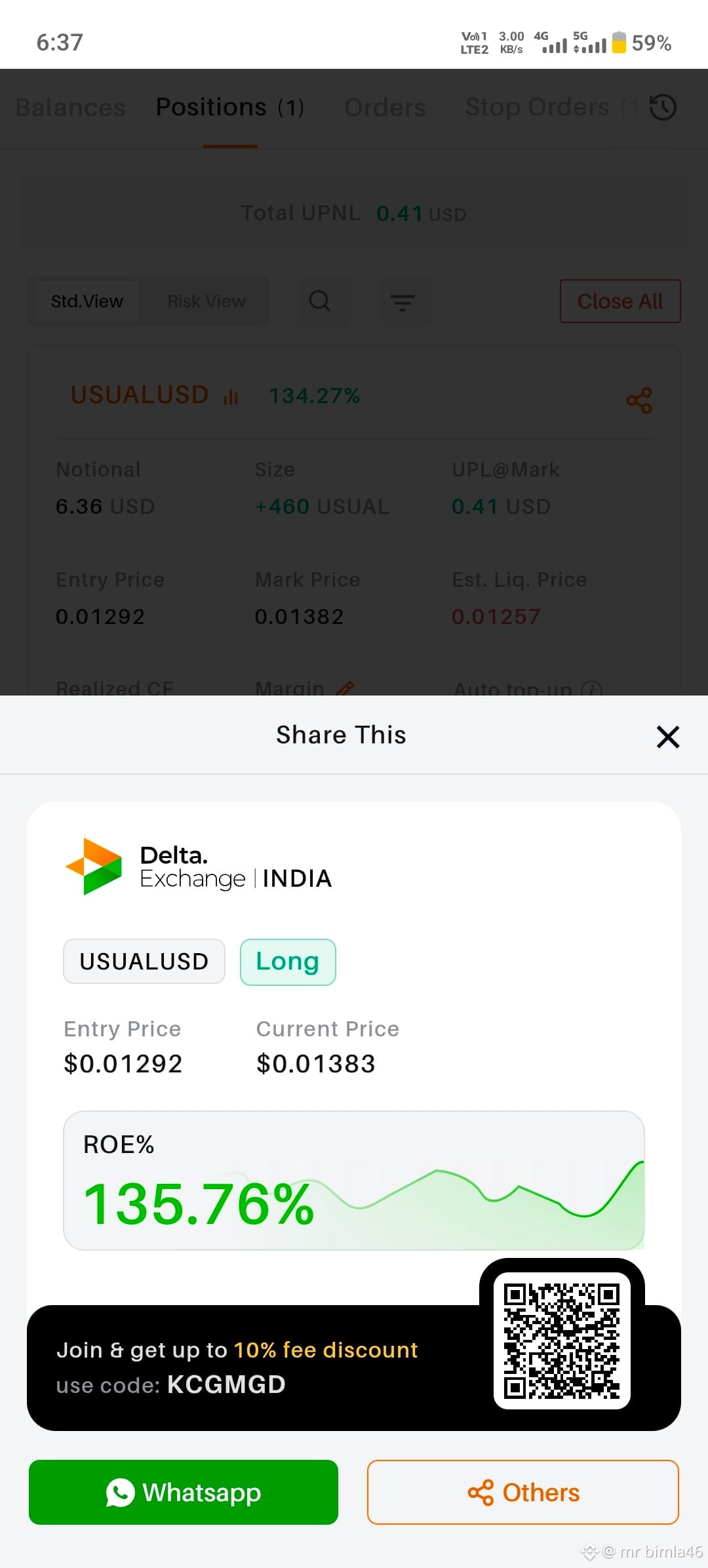
Task: Close the Share This sheet
Action: 668,737
